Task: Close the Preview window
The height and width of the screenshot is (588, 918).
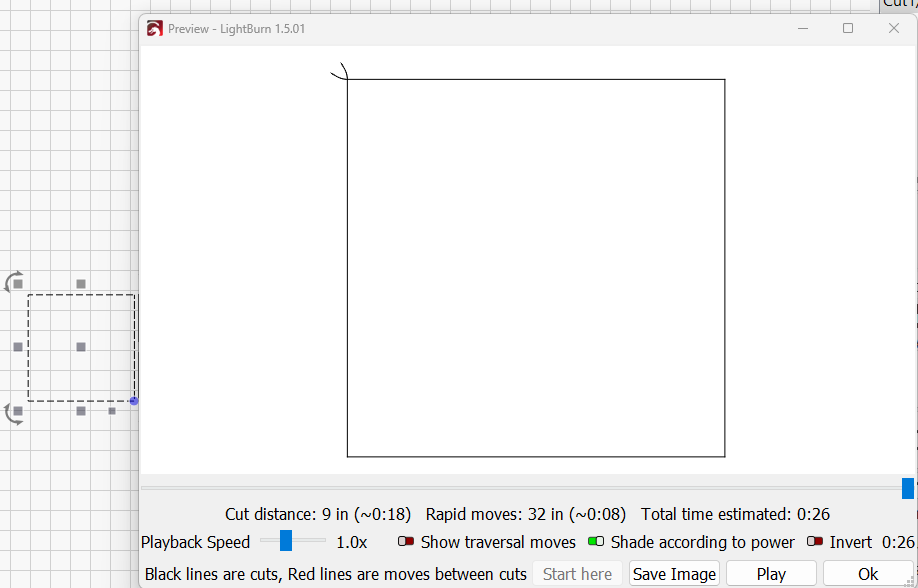Action: [x=893, y=28]
